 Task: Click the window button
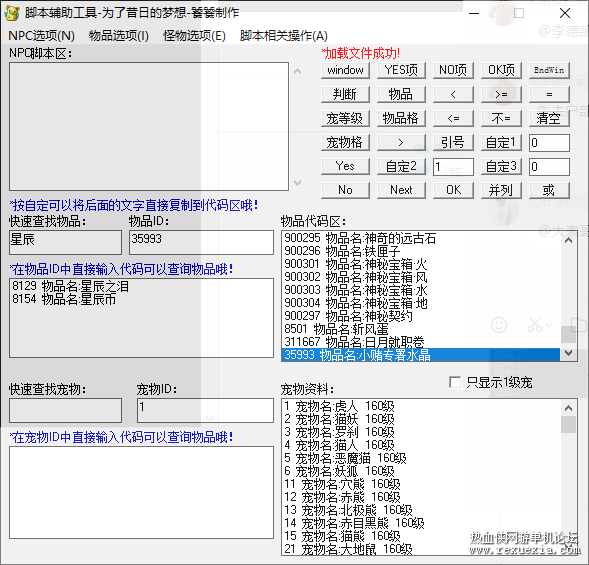tap(345, 70)
